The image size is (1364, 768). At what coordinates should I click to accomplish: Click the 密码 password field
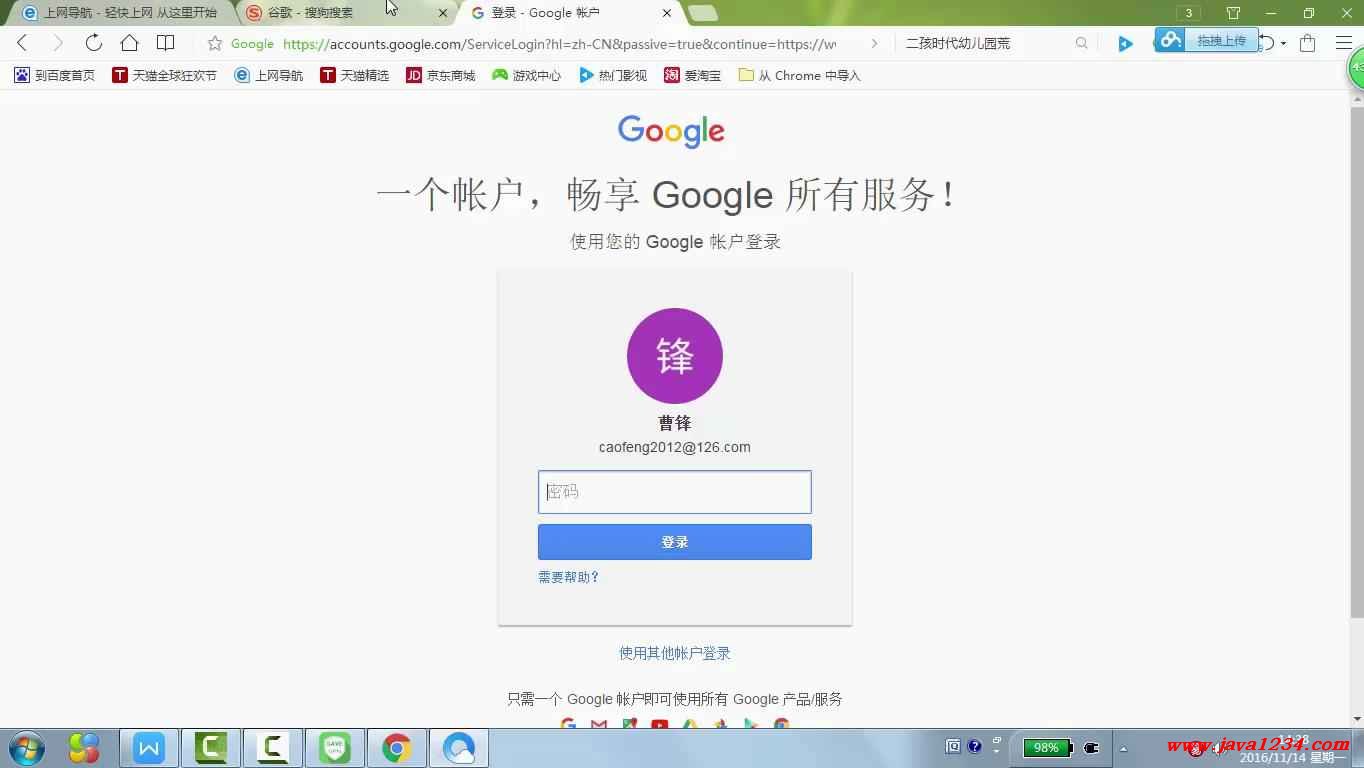click(675, 492)
